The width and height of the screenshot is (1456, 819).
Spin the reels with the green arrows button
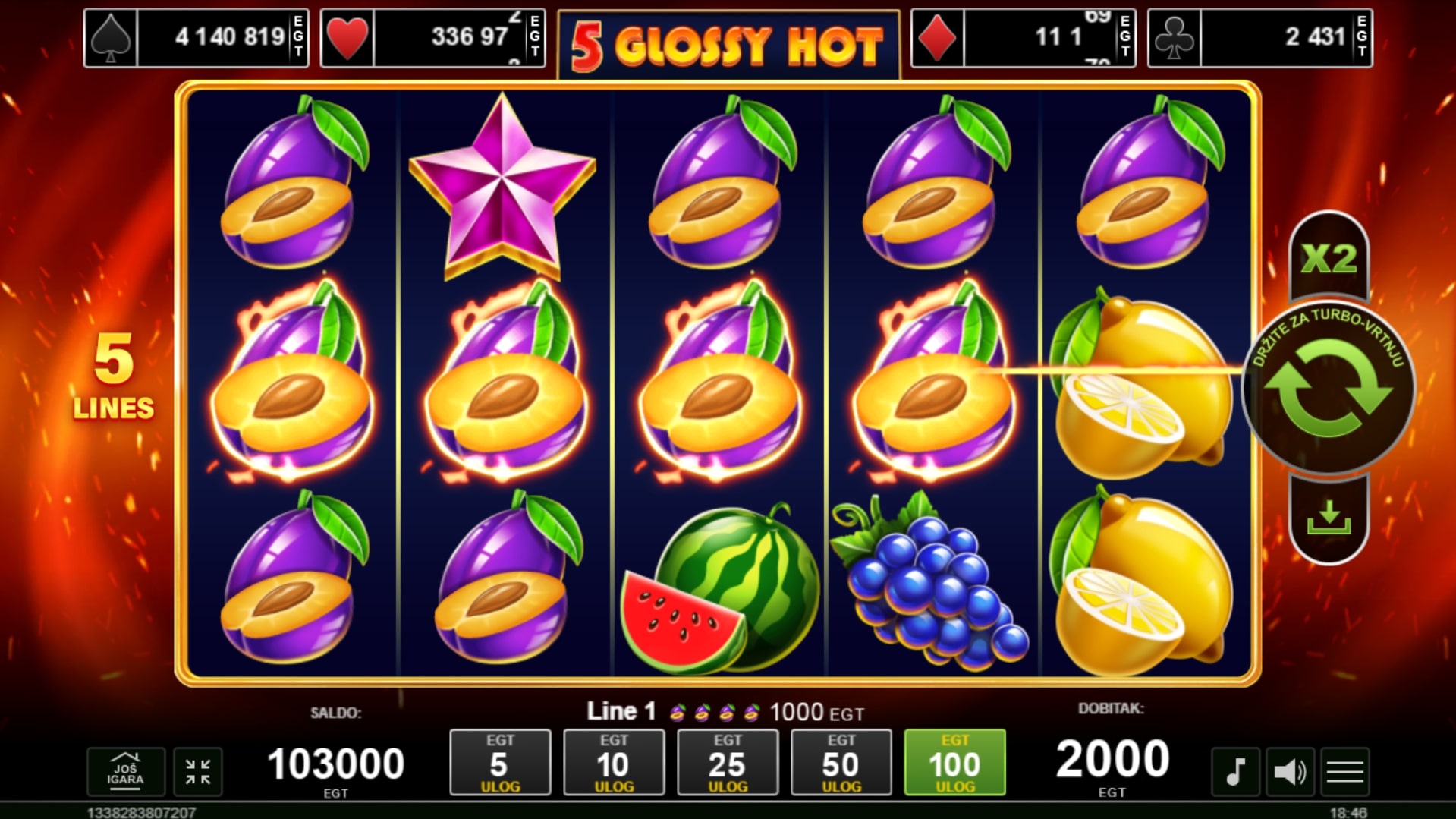(x=1328, y=389)
